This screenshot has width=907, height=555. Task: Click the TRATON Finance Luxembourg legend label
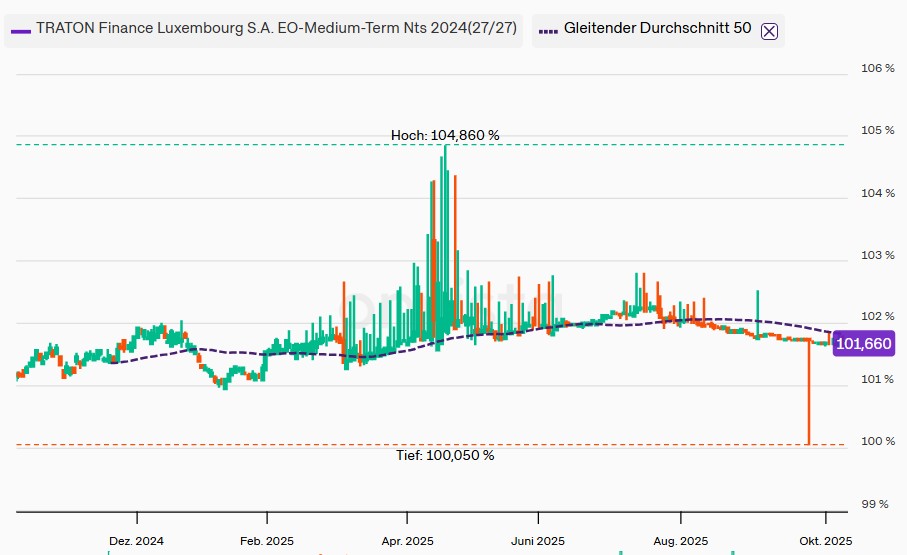tap(276, 29)
